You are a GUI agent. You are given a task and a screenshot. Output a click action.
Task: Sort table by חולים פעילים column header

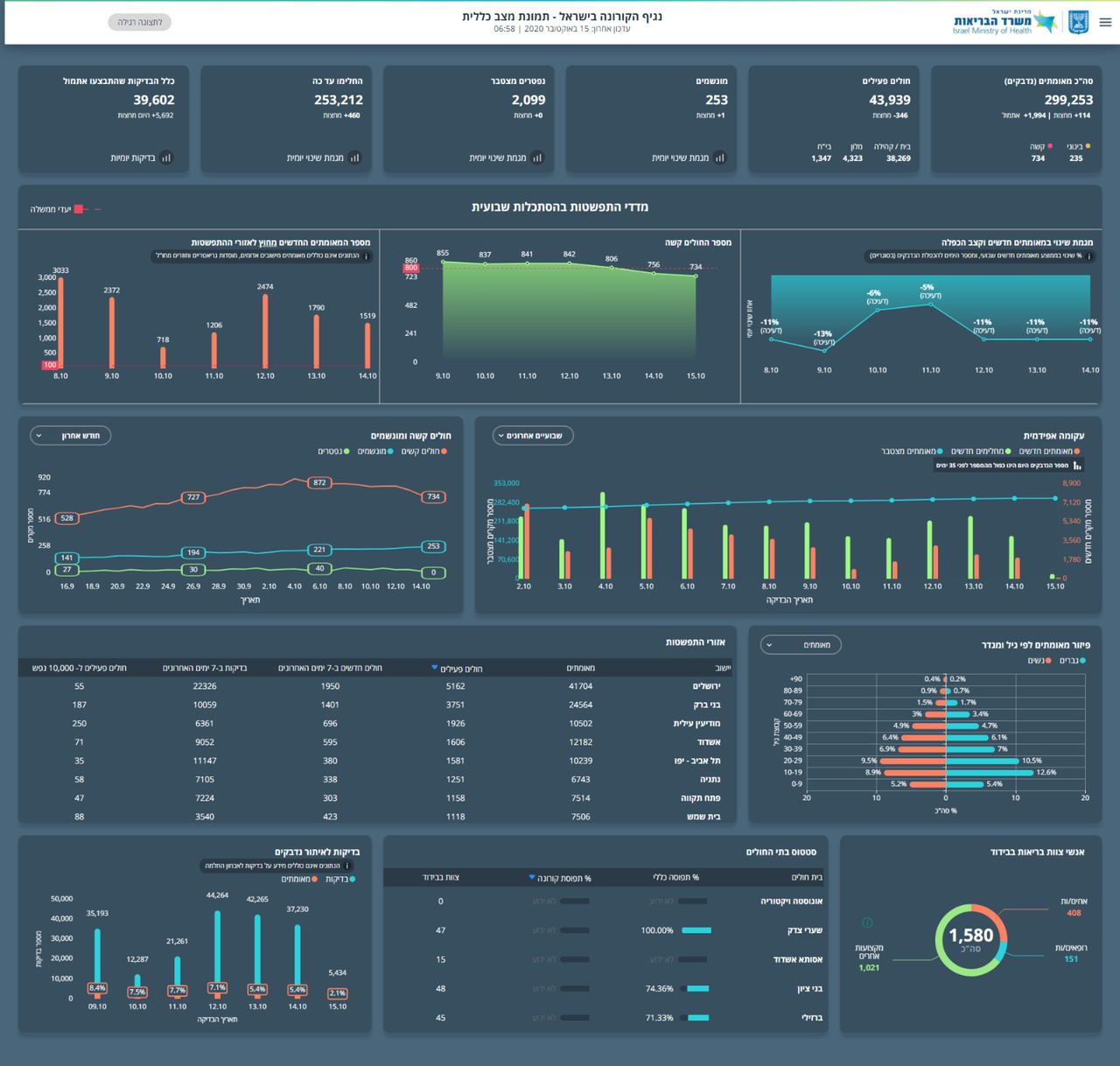pos(458,668)
